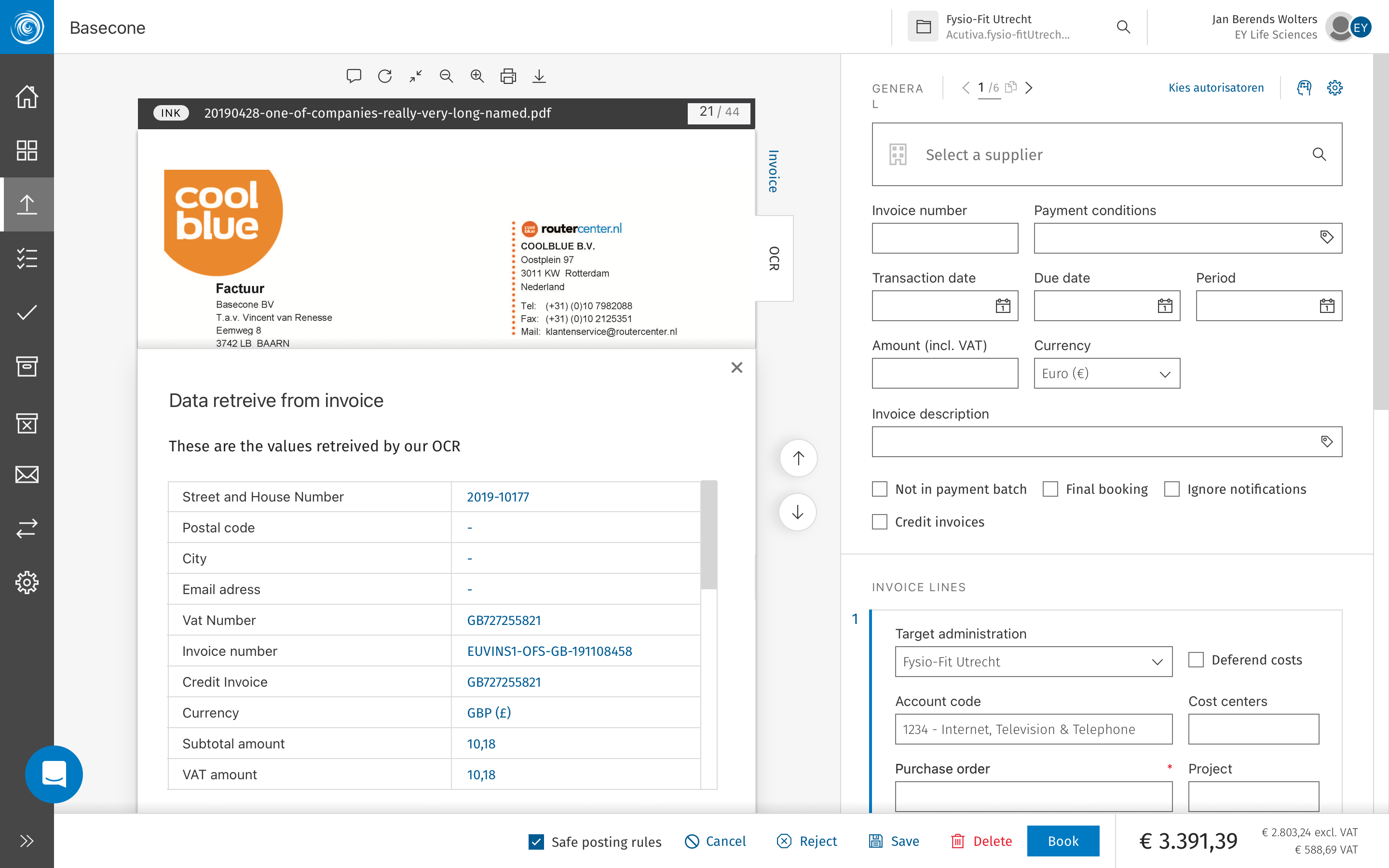Click Kies autorisatoren link
This screenshot has height=868, width=1389.
click(1216, 88)
